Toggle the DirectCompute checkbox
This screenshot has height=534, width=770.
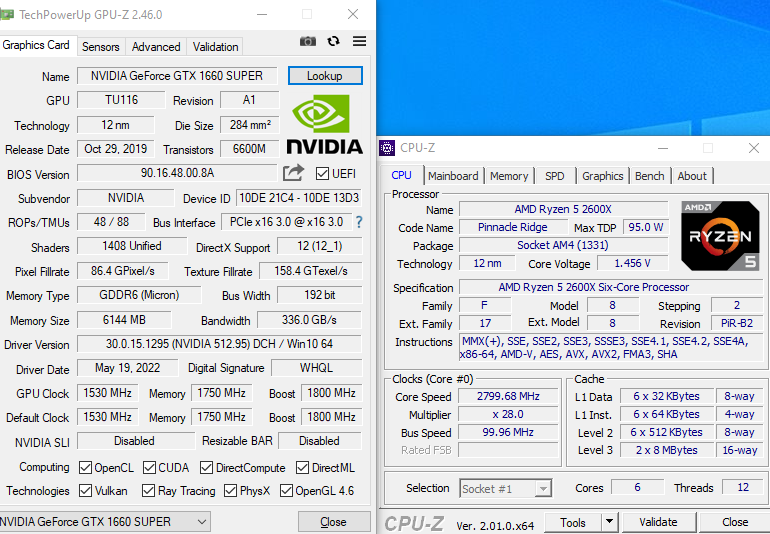tap(206, 468)
